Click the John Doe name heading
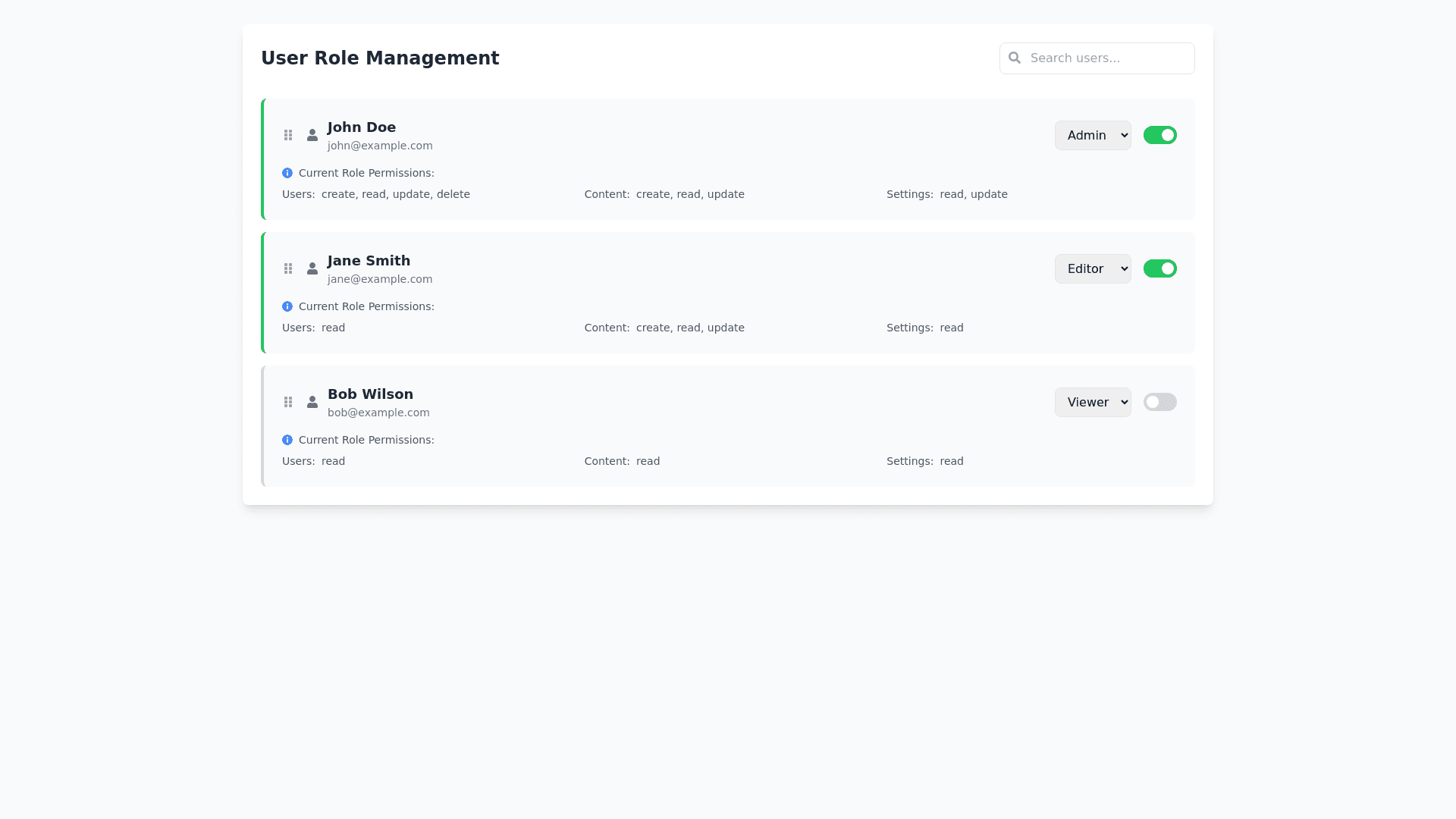Viewport: 1456px width, 819px height. click(x=362, y=127)
